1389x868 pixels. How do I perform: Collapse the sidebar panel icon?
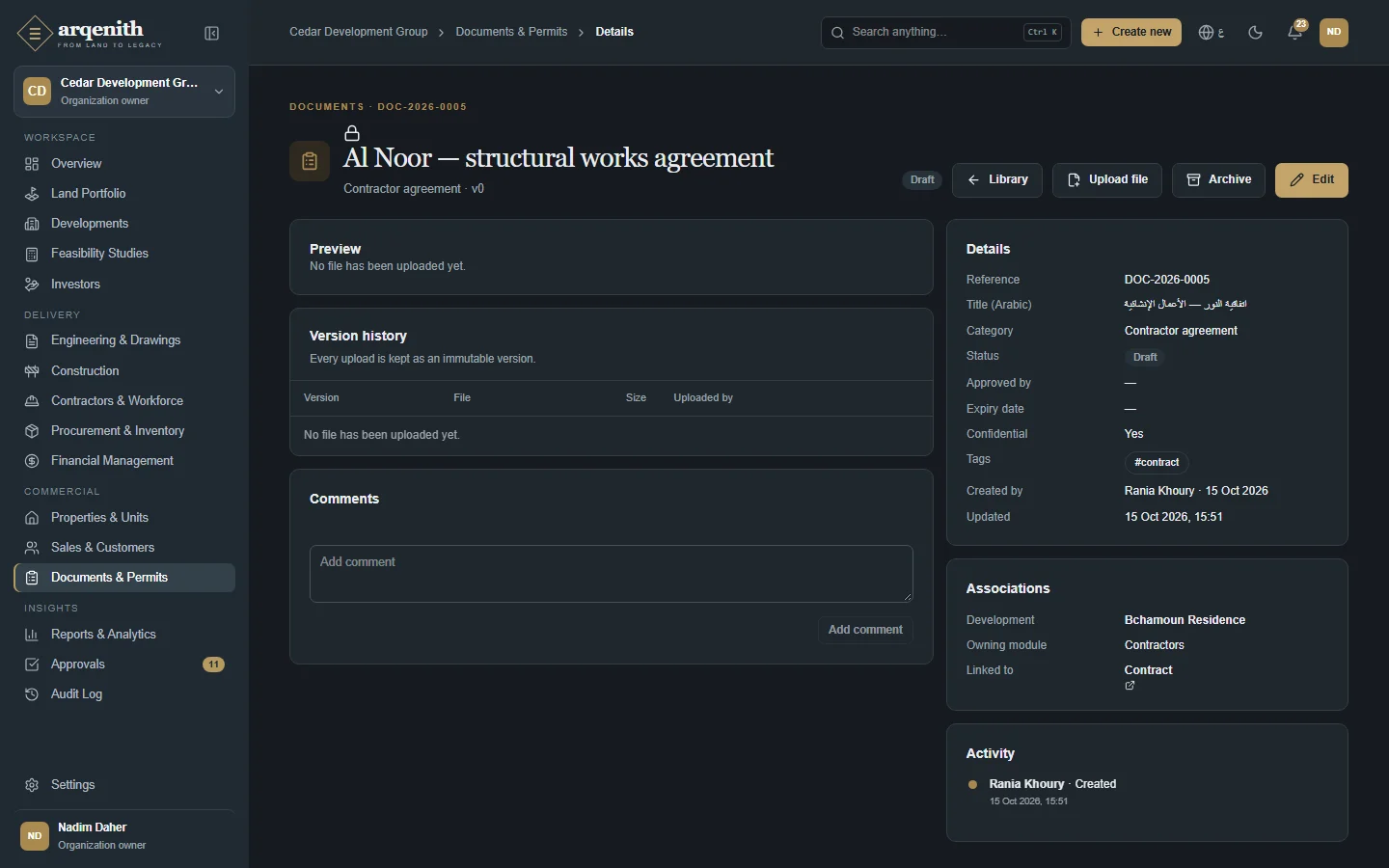click(212, 34)
